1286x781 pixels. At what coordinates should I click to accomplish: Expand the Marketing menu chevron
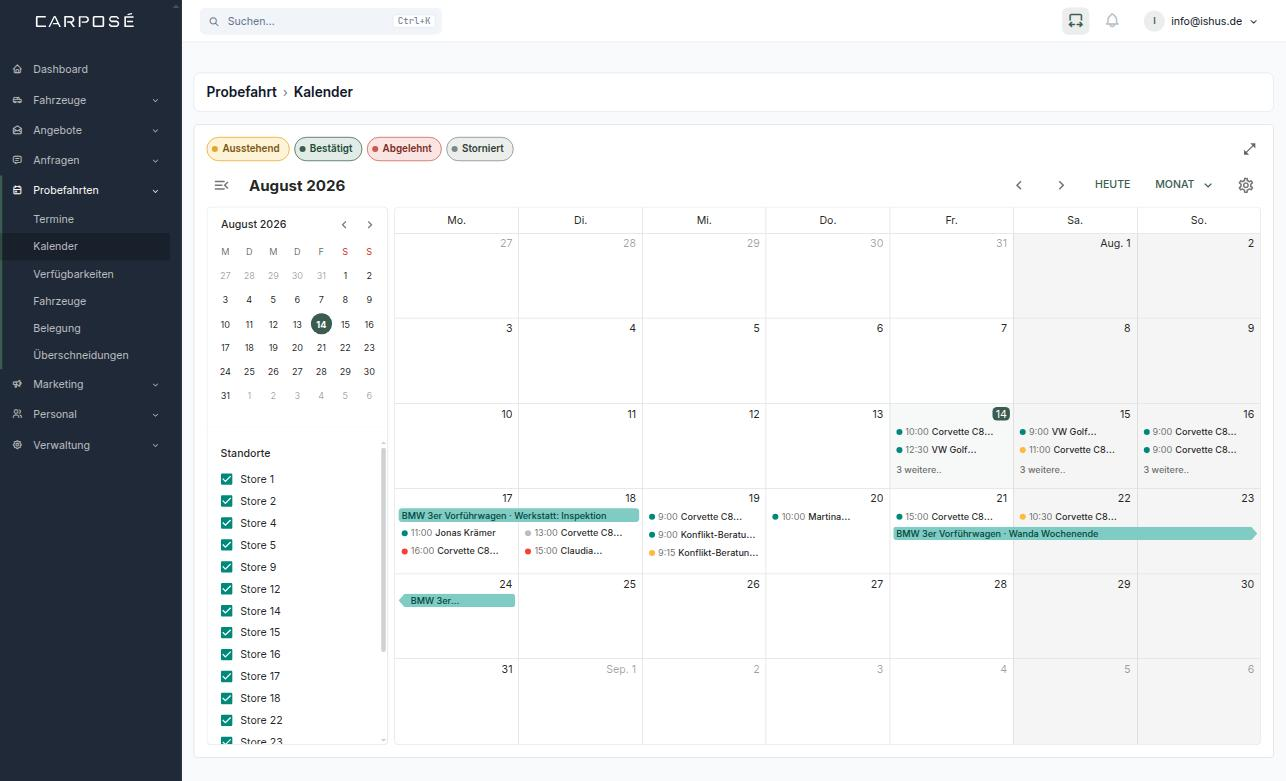point(155,384)
